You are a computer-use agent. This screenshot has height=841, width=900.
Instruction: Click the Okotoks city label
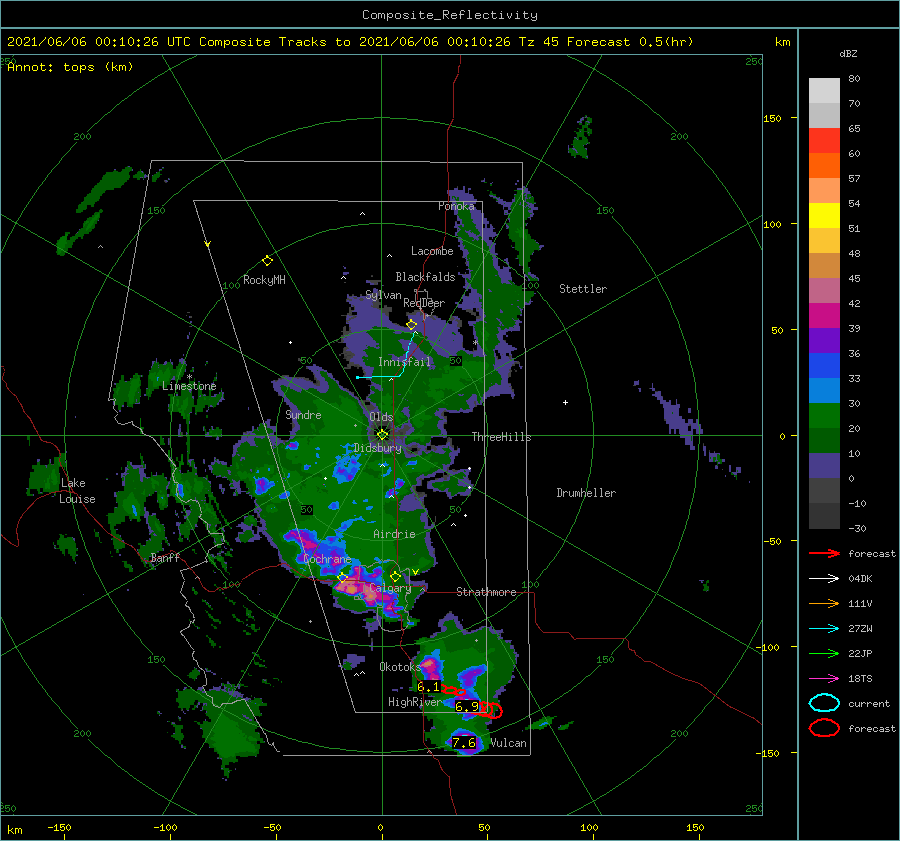coord(400,666)
